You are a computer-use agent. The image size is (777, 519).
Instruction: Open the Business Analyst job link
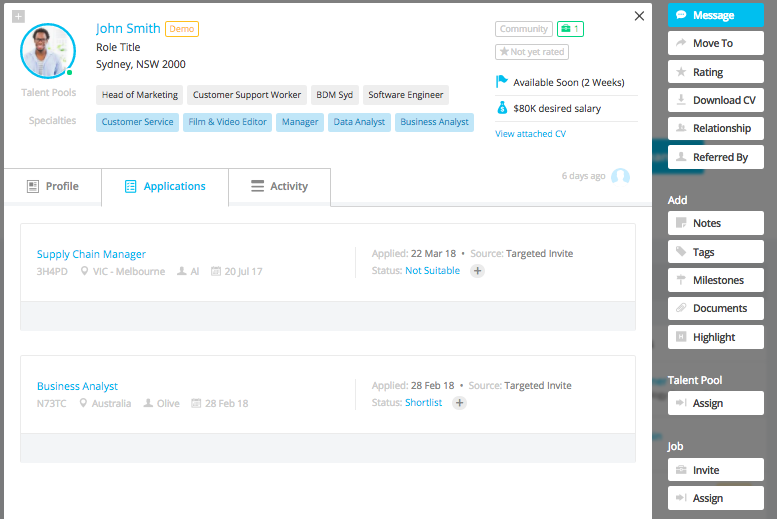tap(77, 386)
